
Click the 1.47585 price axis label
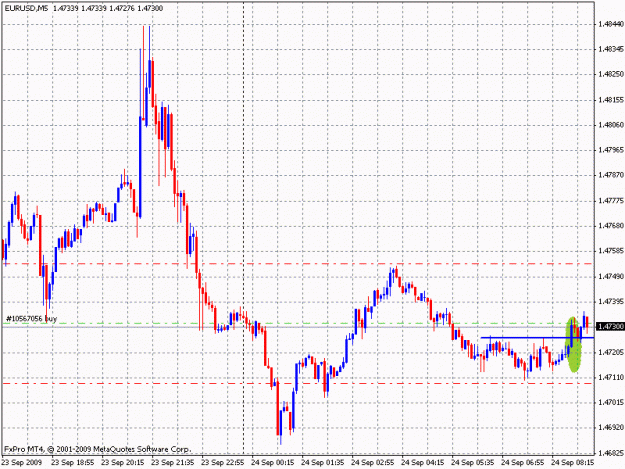tap(611, 251)
